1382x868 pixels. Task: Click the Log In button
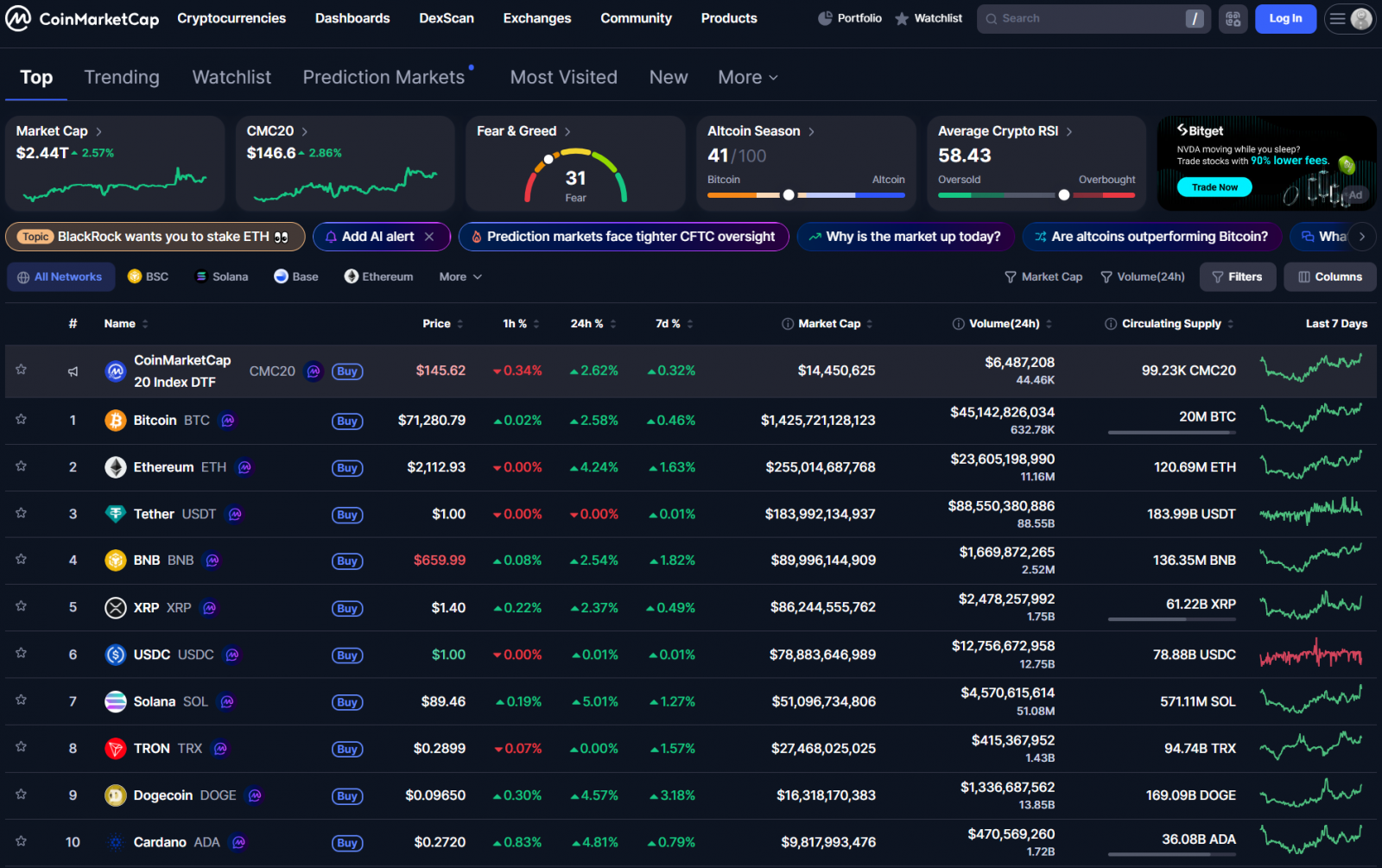pos(1284,18)
